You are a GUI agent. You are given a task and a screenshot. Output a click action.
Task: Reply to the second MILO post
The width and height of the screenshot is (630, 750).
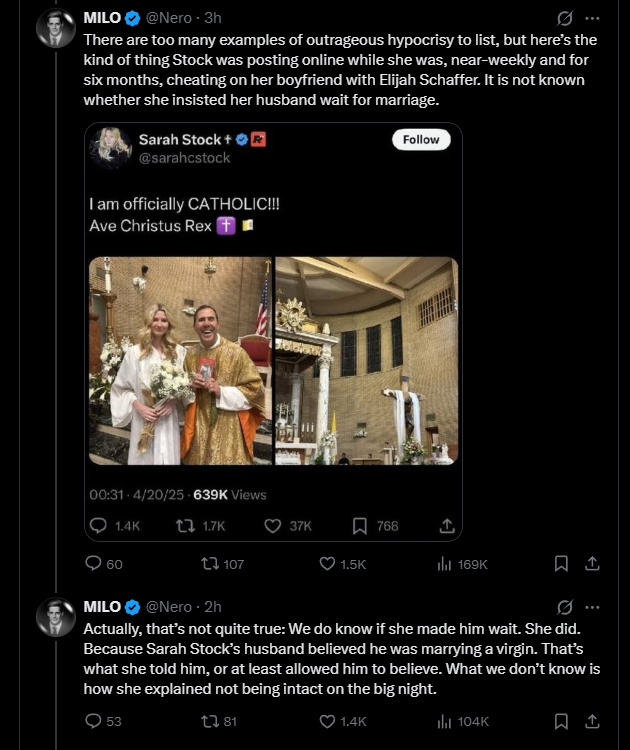point(96,720)
